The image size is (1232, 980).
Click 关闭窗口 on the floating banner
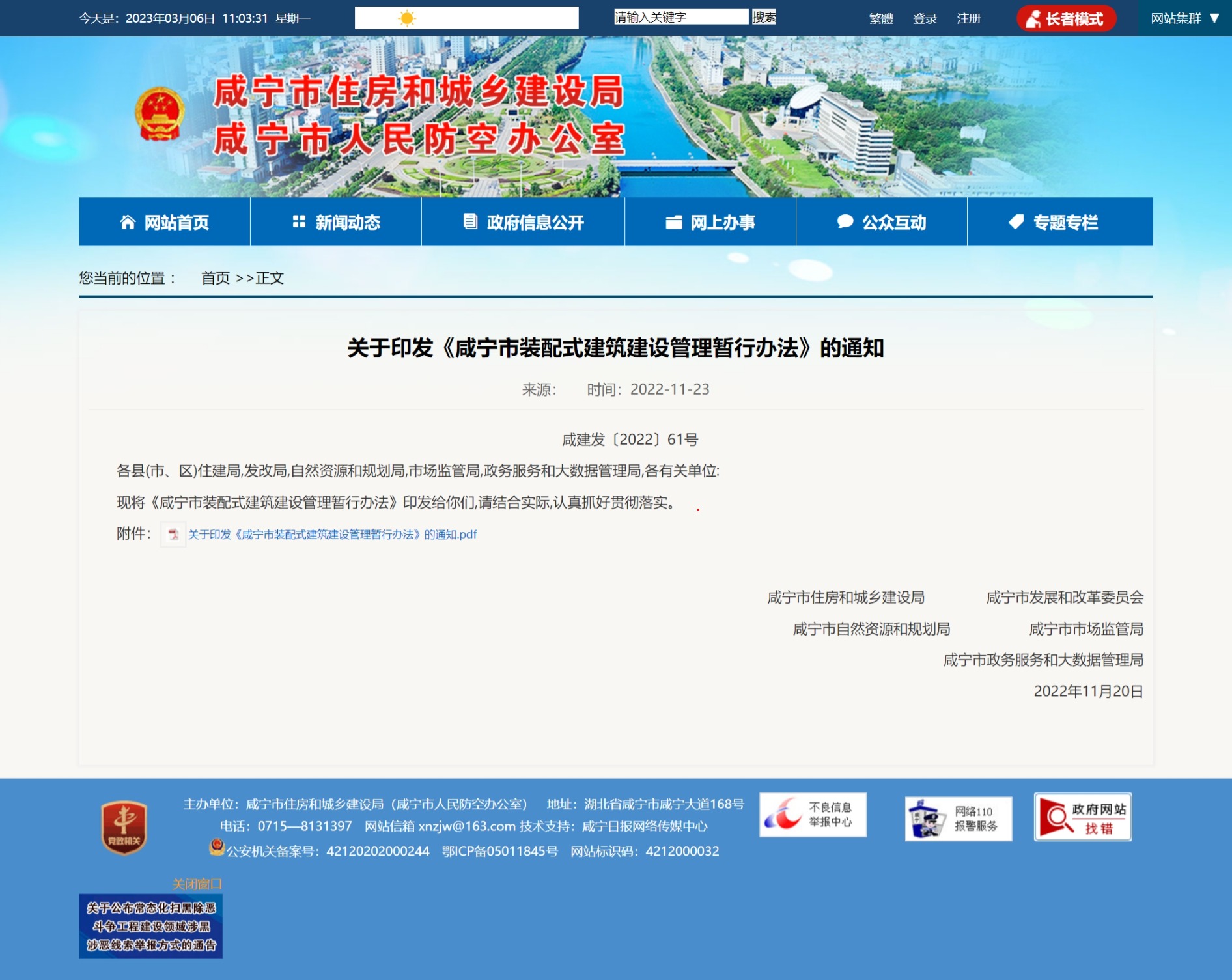(197, 884)
